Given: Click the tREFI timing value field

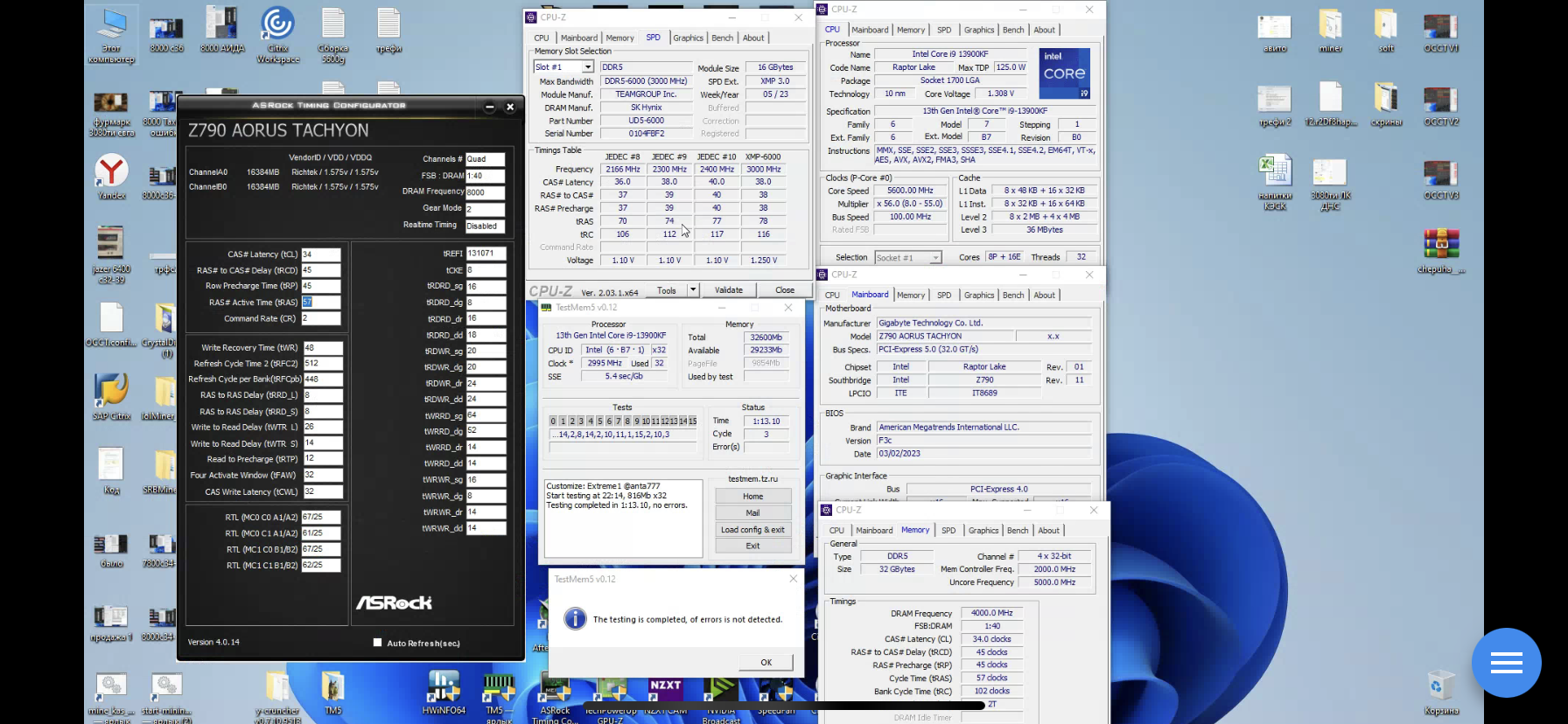Looking at the screenshot, I should pos(486,254).
